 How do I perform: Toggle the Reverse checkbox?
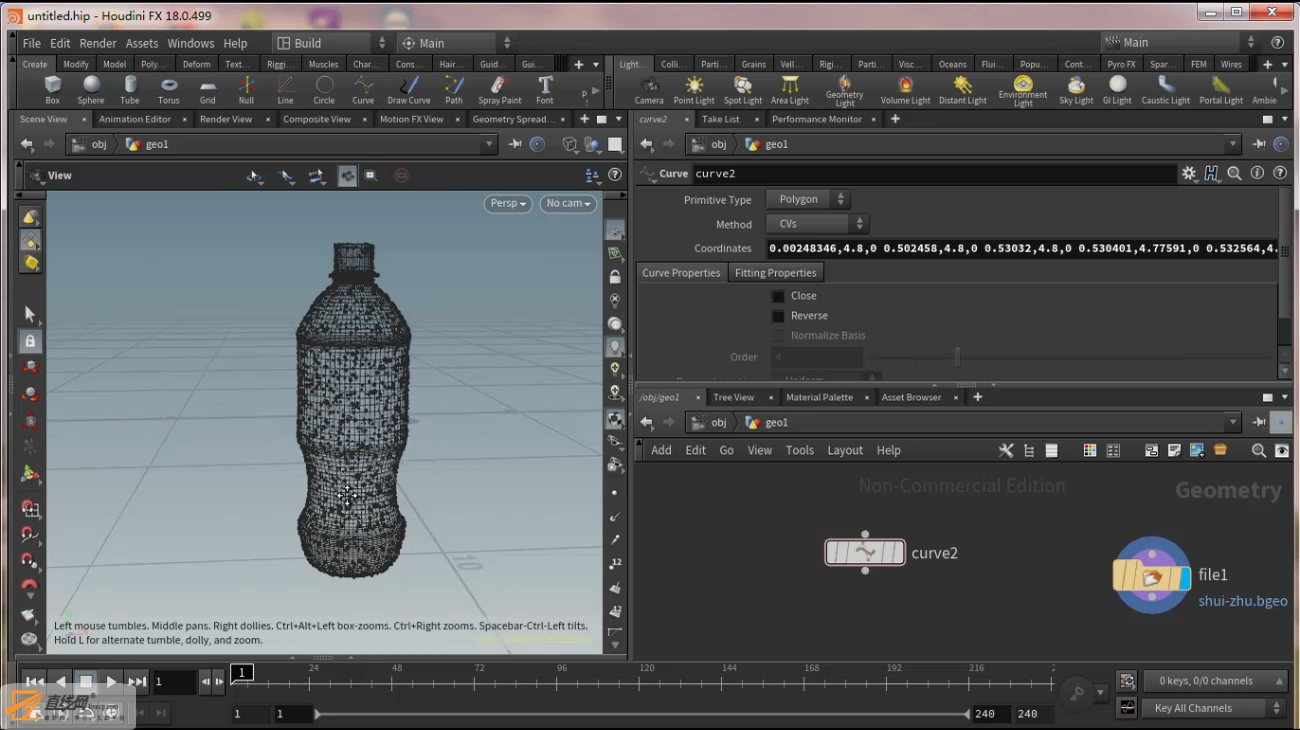click(778, 316)
